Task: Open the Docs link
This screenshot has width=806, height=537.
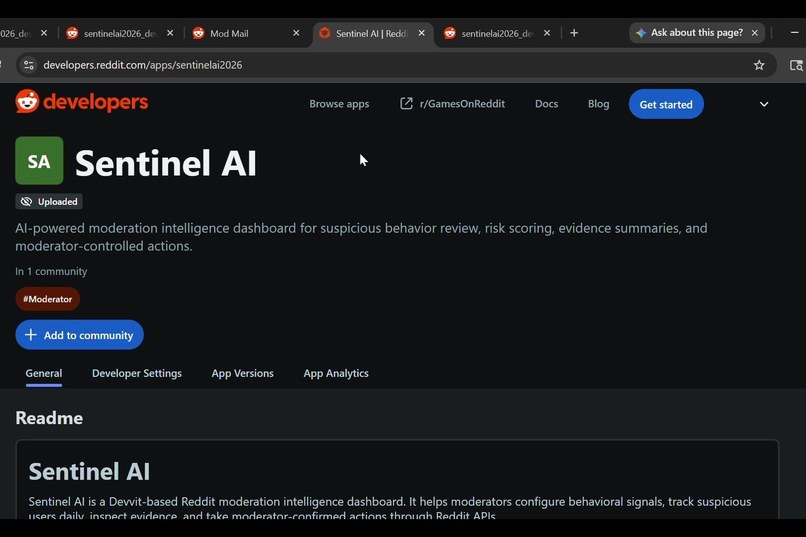Action: (x=546, y=104)
